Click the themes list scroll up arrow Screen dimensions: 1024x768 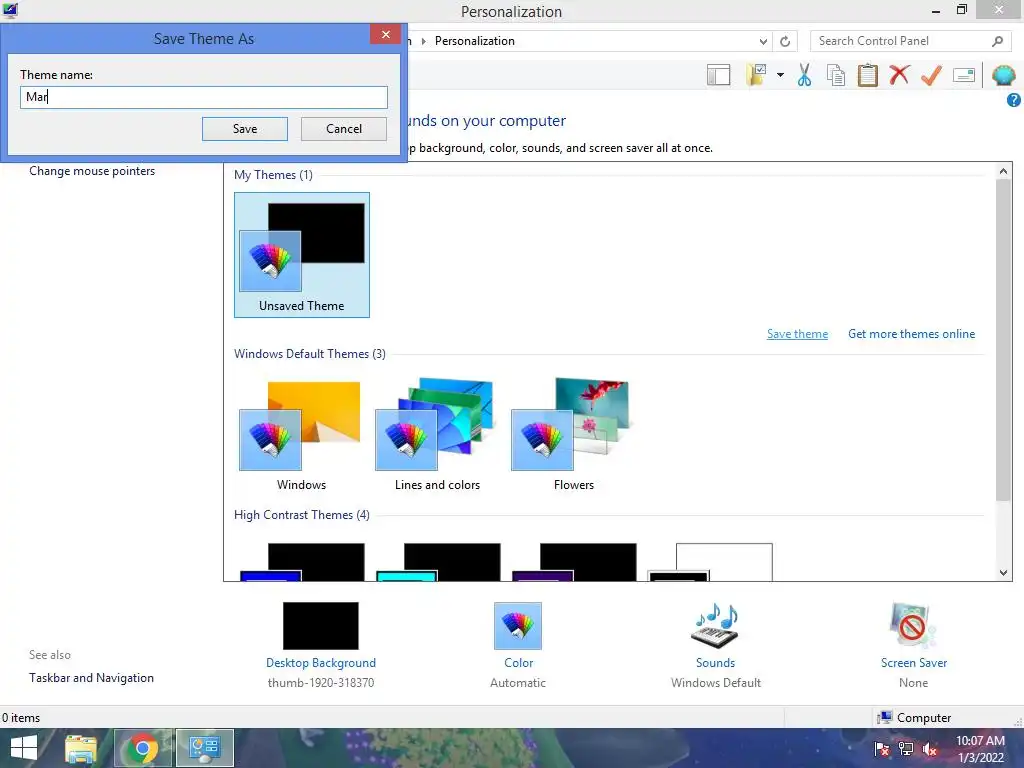(1003, 171)
